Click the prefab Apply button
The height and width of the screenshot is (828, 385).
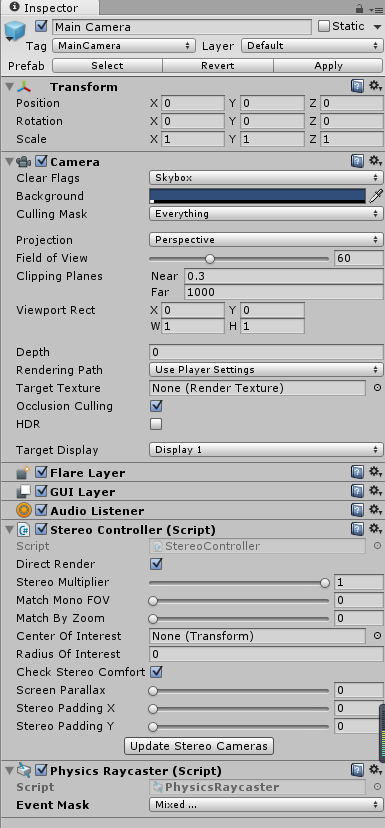click(x=328, y=65)
